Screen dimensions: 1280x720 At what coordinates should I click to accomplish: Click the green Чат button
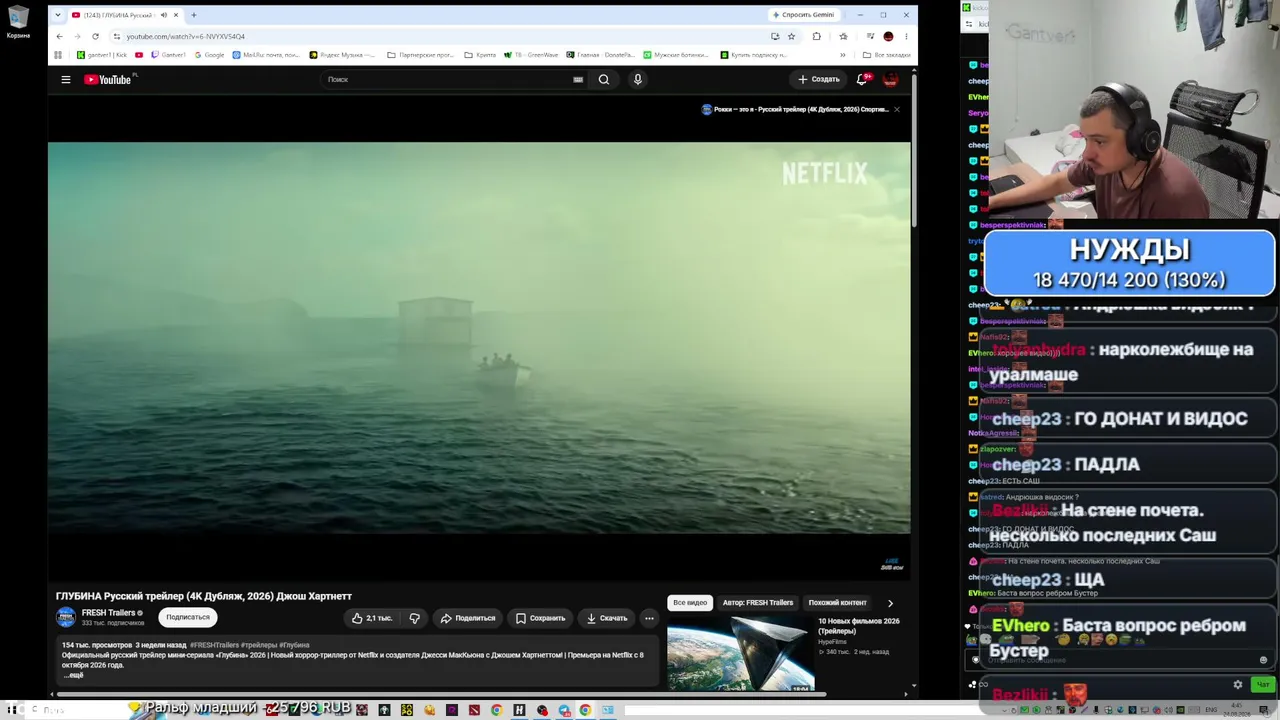1263,685
